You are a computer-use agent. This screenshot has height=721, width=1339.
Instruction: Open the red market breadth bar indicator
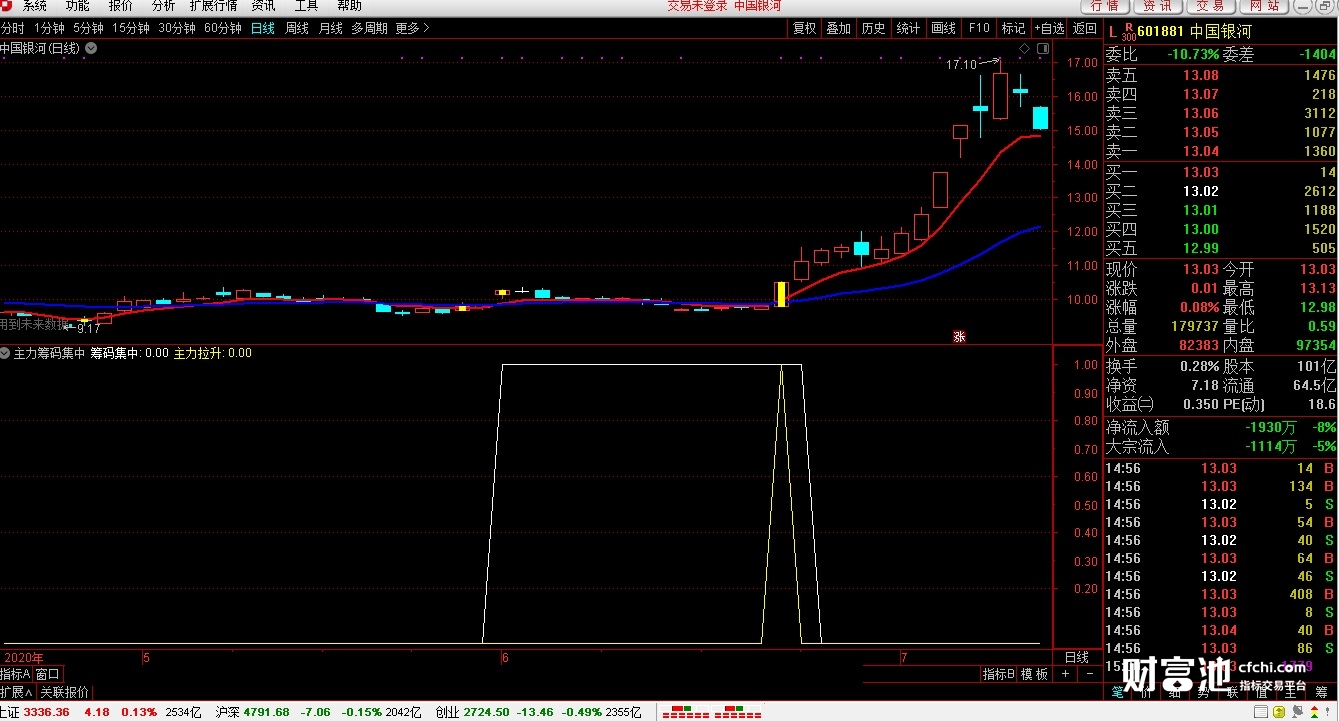tap(709, 712)
